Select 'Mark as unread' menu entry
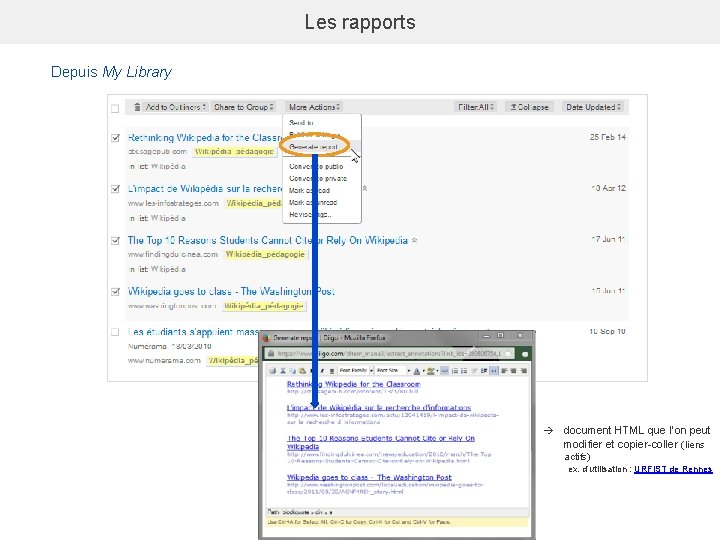Screen dimensions: 720x540 click(313, 202)
